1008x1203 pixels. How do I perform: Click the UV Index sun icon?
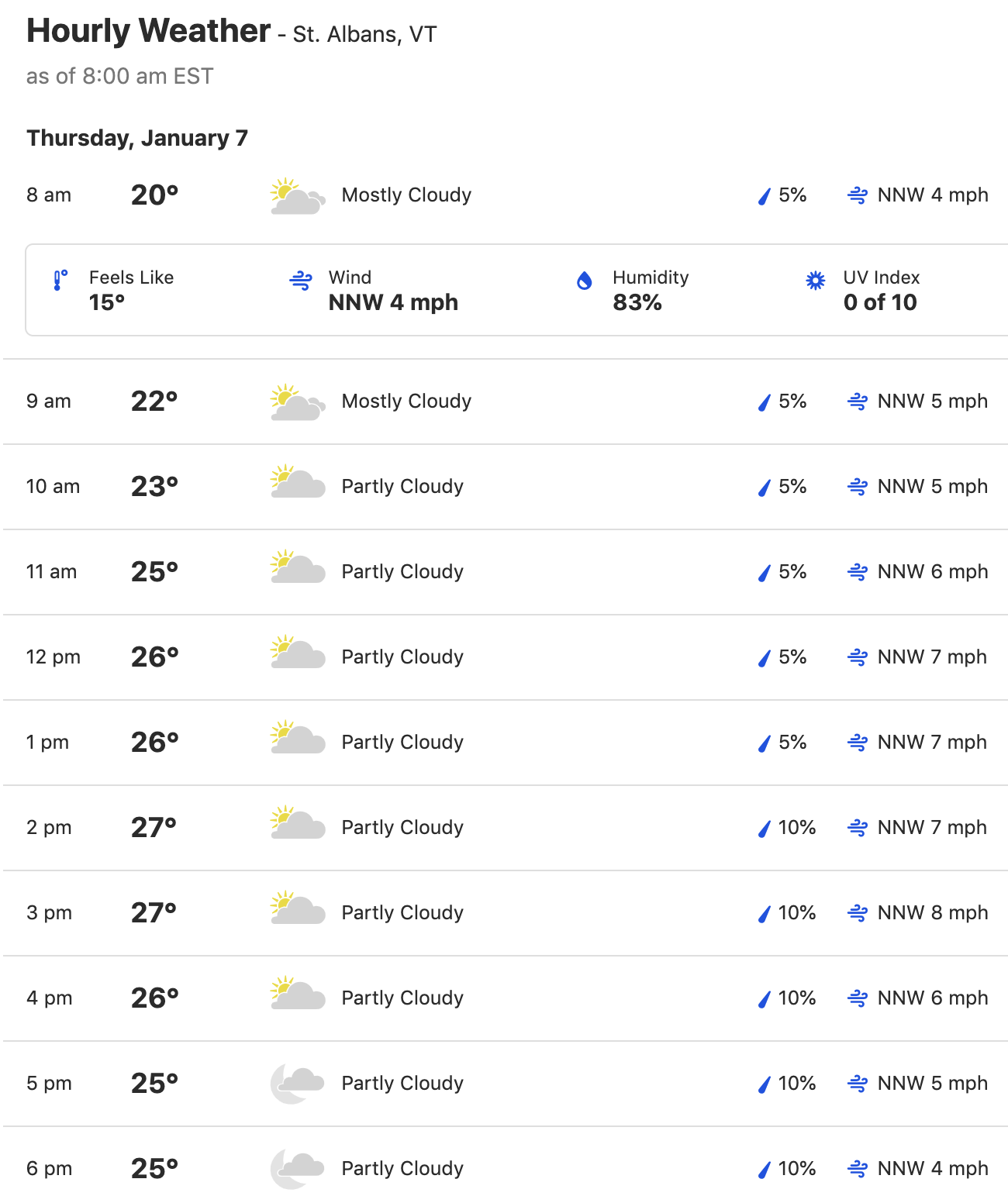point(815,280)
